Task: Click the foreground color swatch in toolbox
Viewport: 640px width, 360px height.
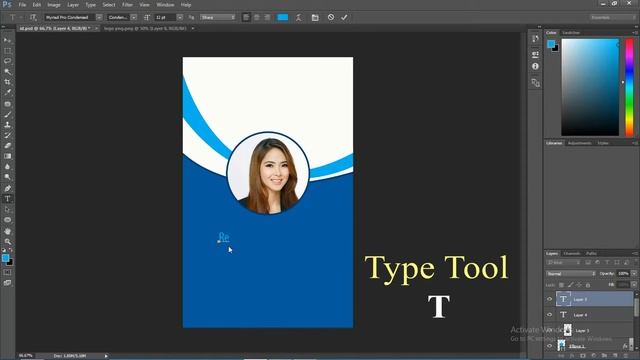Action: [5, 258]
